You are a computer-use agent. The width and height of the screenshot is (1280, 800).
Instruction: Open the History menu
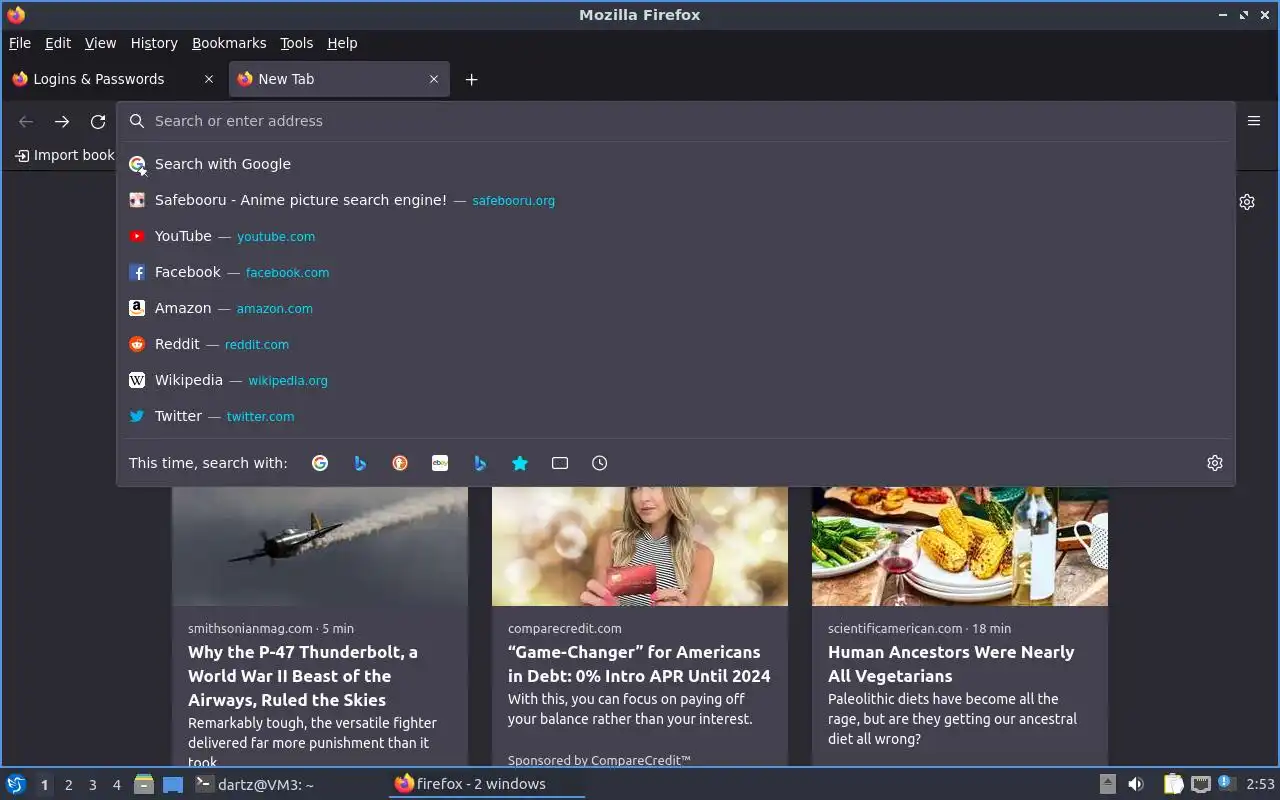[154, 43]
